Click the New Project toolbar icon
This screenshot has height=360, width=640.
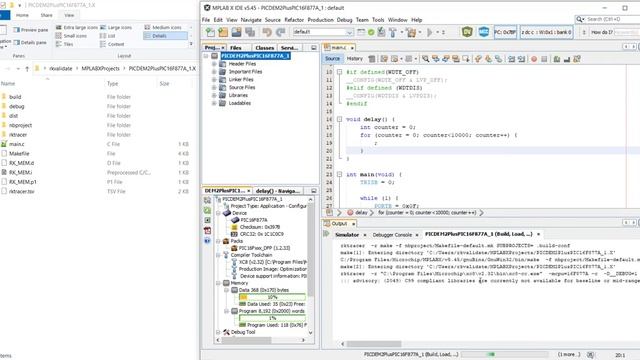point(223,32)
